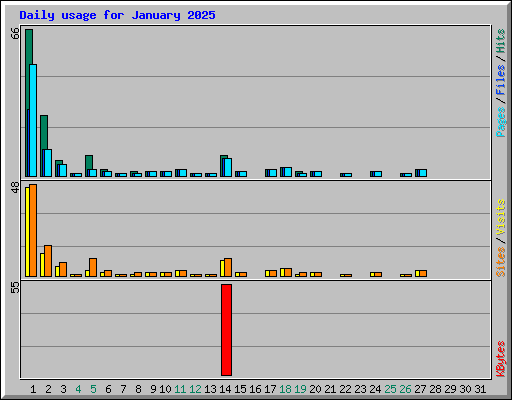Click the green weekend day 25 label
The image size is (512, 400).
[x=390, y=389]
